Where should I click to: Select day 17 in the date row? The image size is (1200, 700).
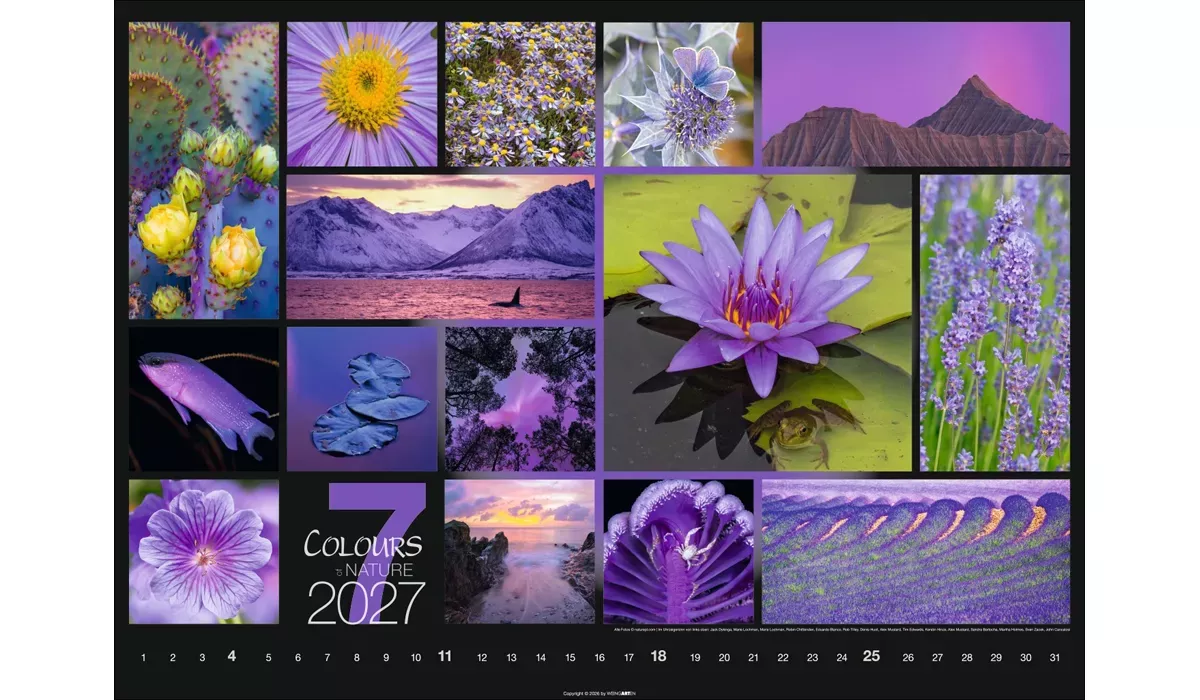[629, 658]
